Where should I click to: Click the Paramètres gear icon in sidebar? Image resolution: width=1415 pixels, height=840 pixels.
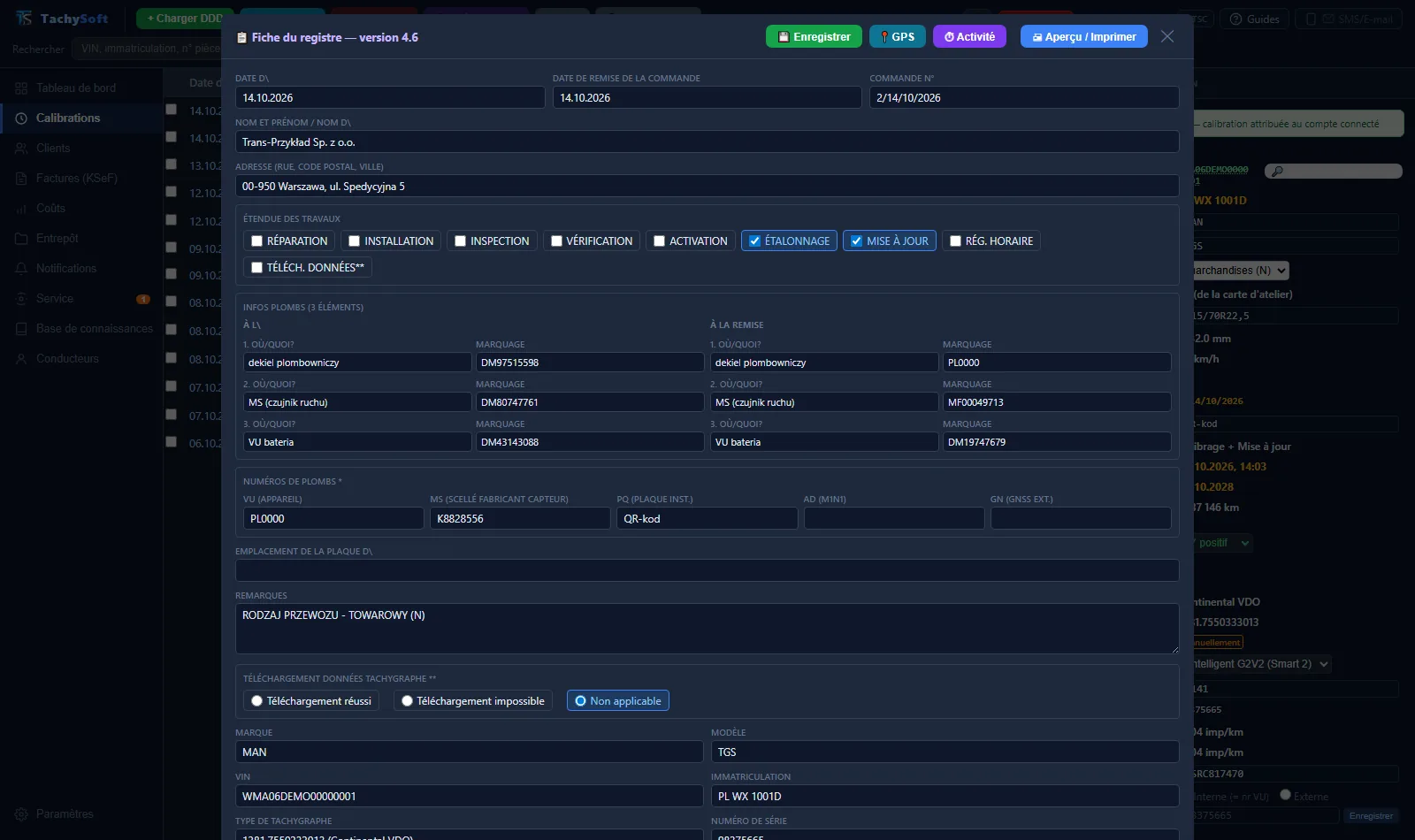tap(21, 814)
